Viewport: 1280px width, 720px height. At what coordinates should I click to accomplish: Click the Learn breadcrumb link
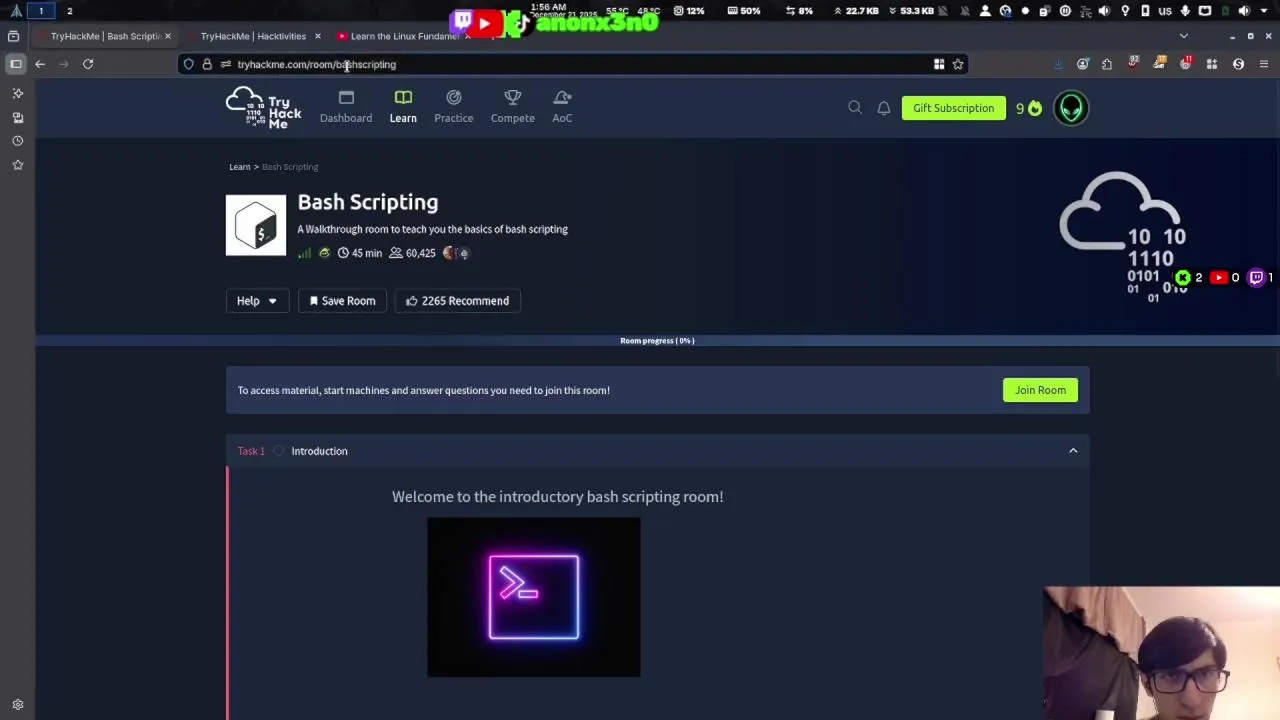point(240,167)
